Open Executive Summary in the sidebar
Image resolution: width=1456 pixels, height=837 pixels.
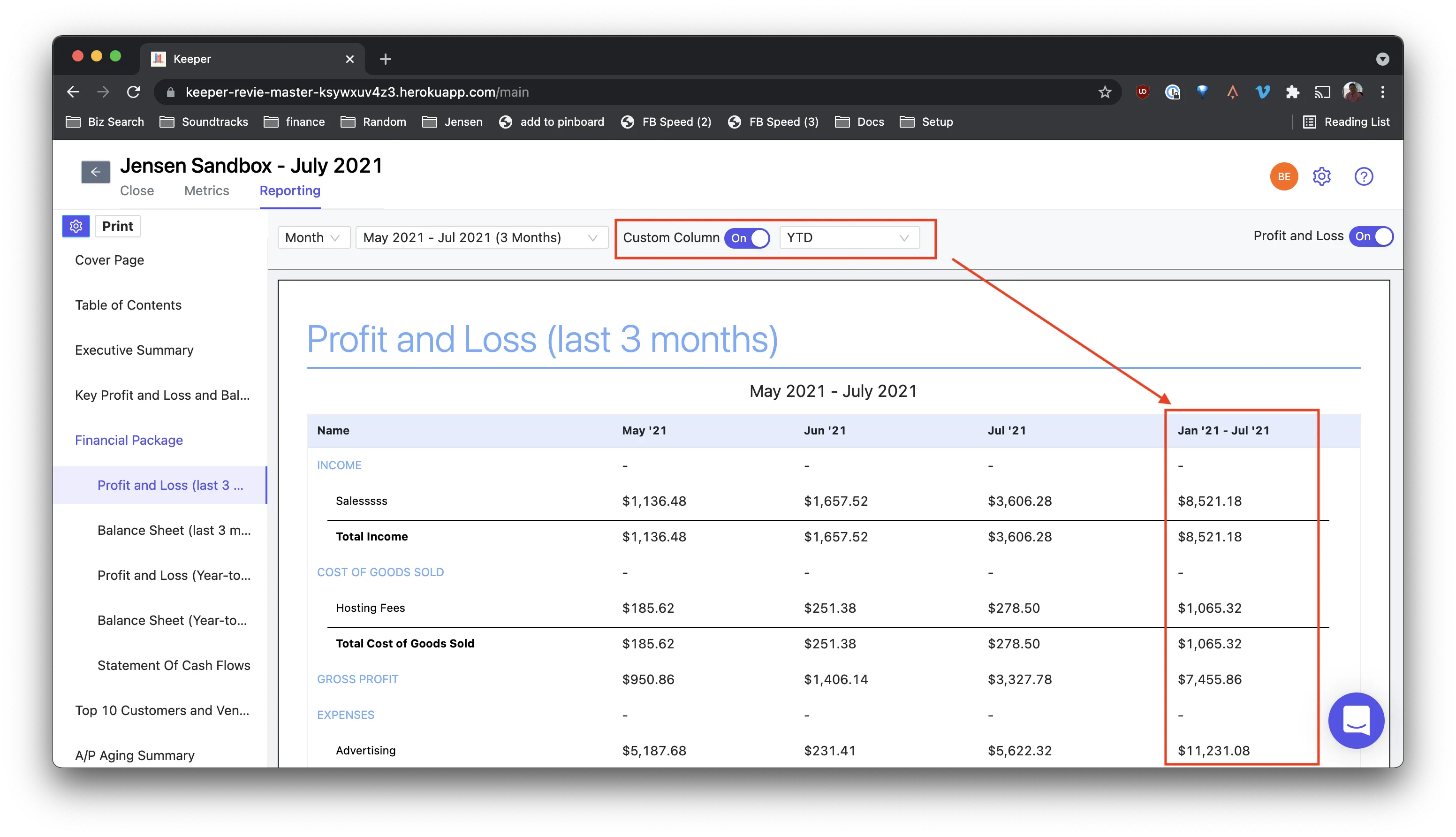click(x=134, y=350)
